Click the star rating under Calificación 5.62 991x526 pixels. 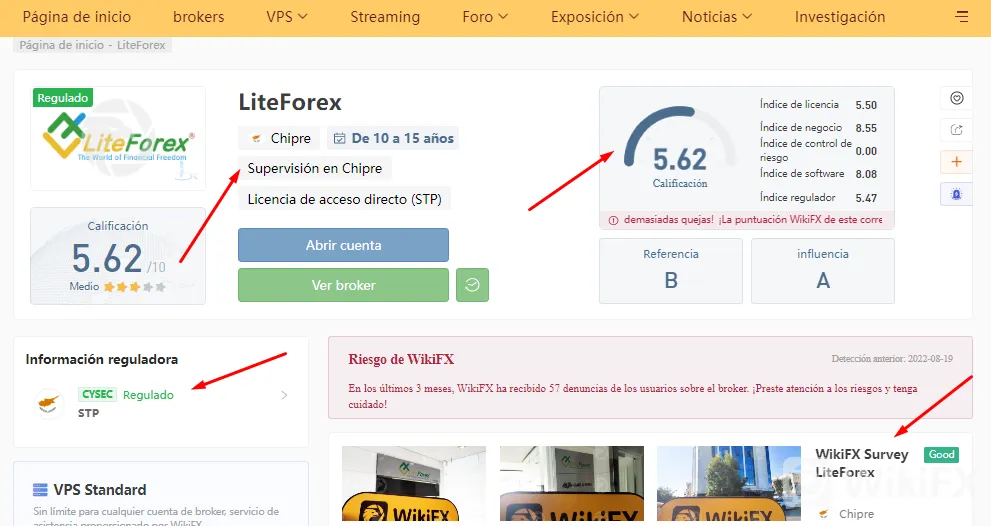136,286
